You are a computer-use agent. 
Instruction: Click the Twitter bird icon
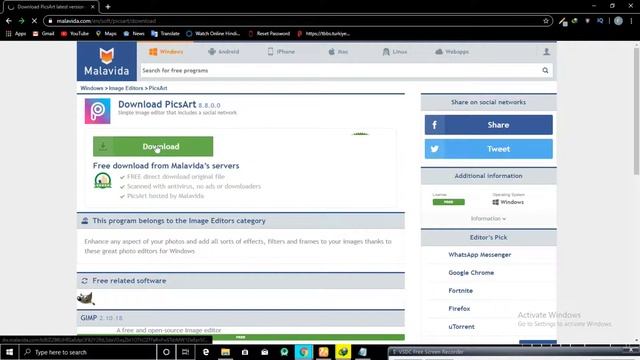coord(435,149)
